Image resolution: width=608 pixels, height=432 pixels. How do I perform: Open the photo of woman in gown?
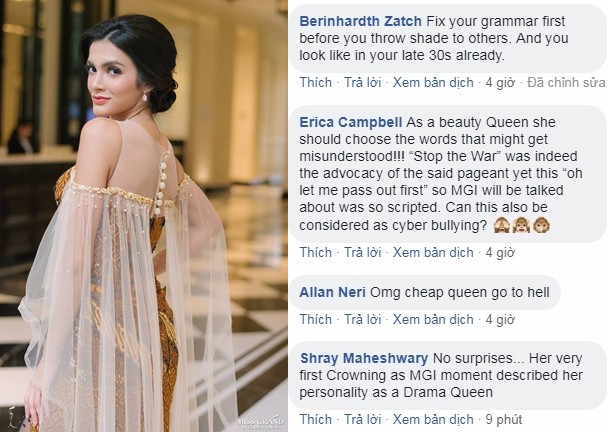pos(144,216)
